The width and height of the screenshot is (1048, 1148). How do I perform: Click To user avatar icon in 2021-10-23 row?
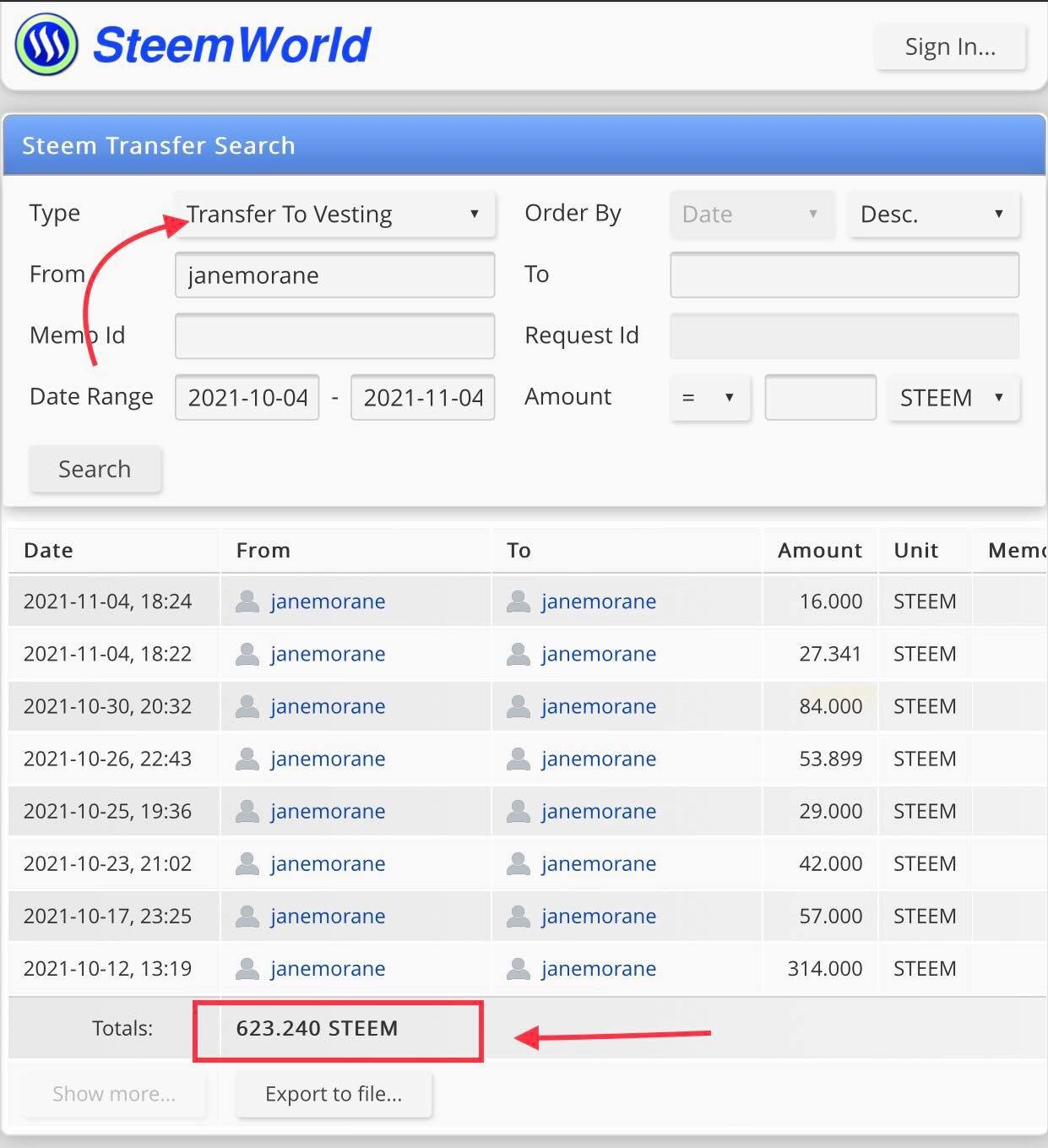pos(519,863)
